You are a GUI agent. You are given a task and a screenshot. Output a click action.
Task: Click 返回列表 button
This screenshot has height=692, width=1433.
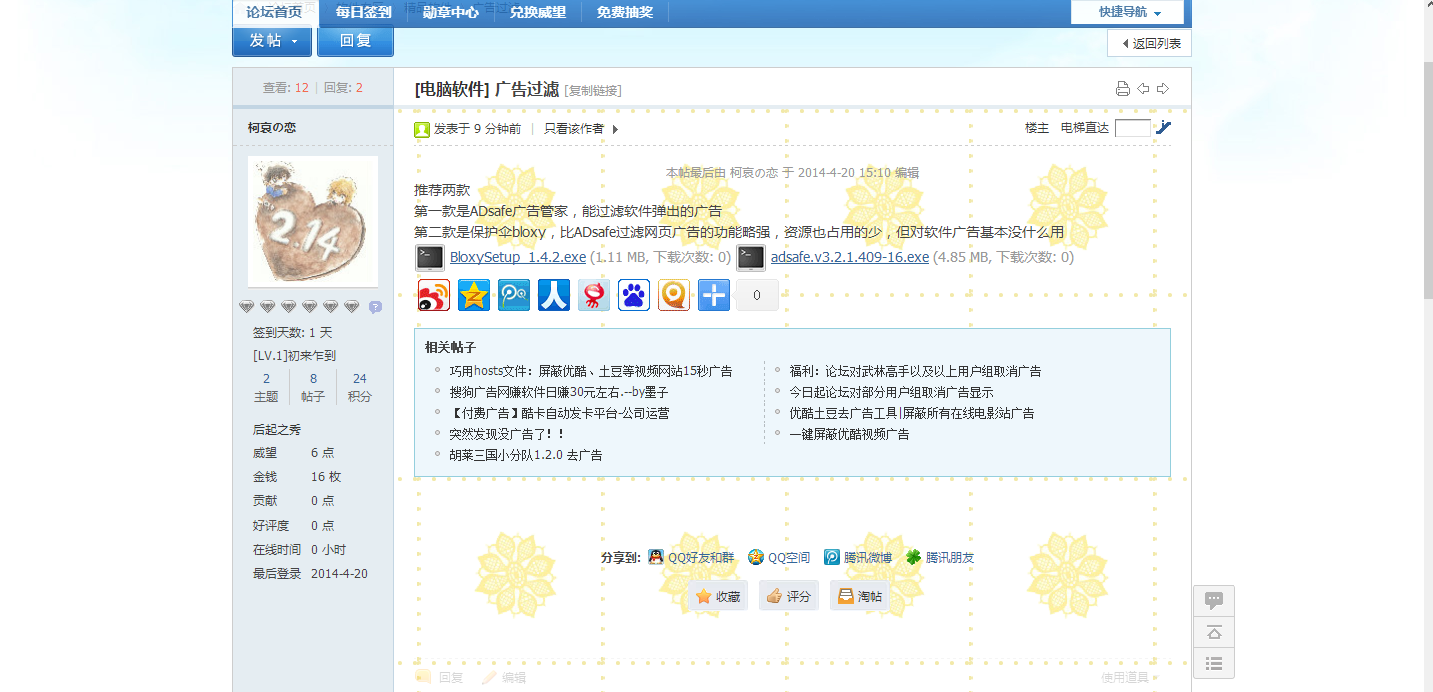click(x=1149, y=43)
